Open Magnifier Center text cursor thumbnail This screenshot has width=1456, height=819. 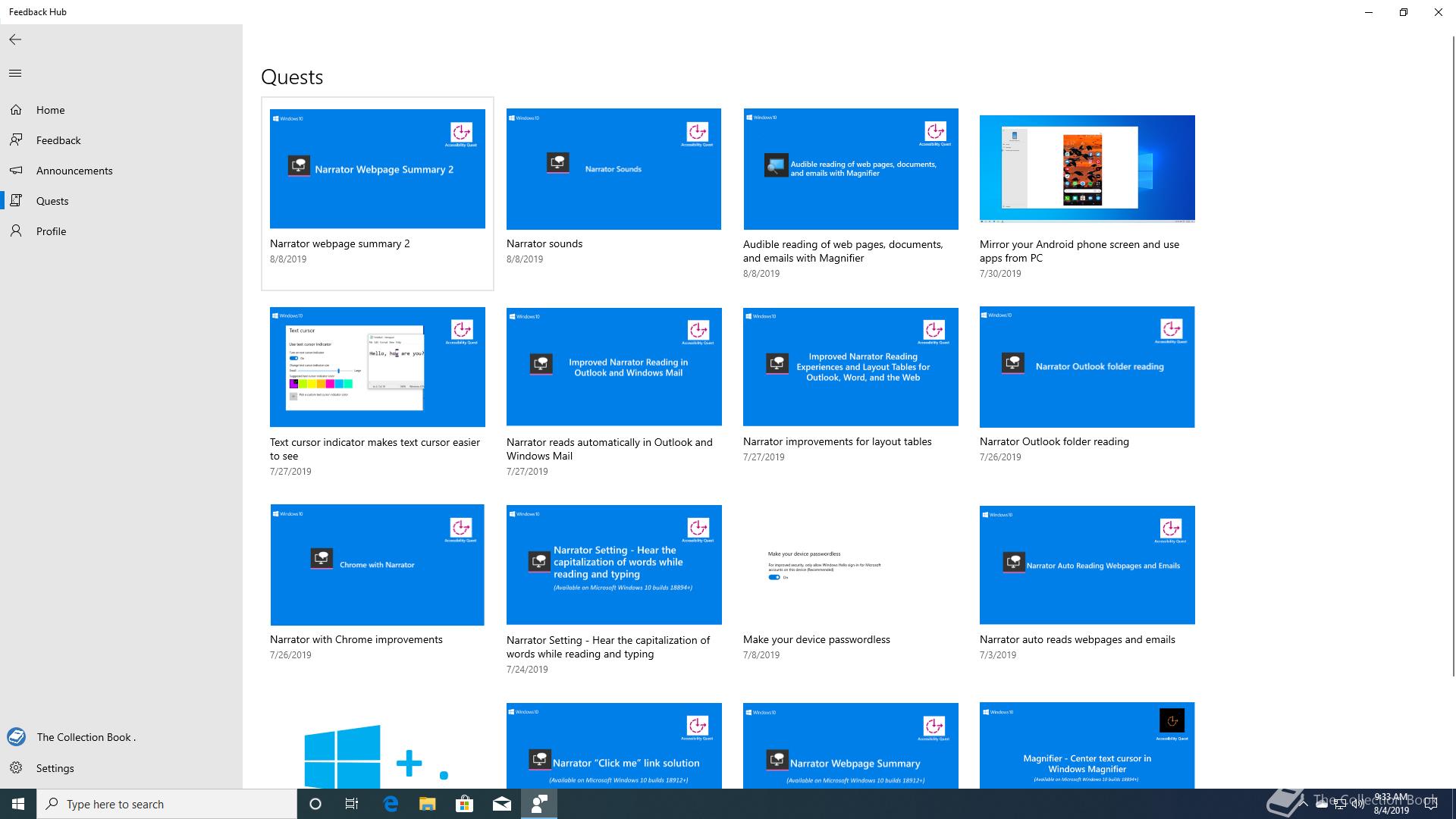coord(1087,745)
